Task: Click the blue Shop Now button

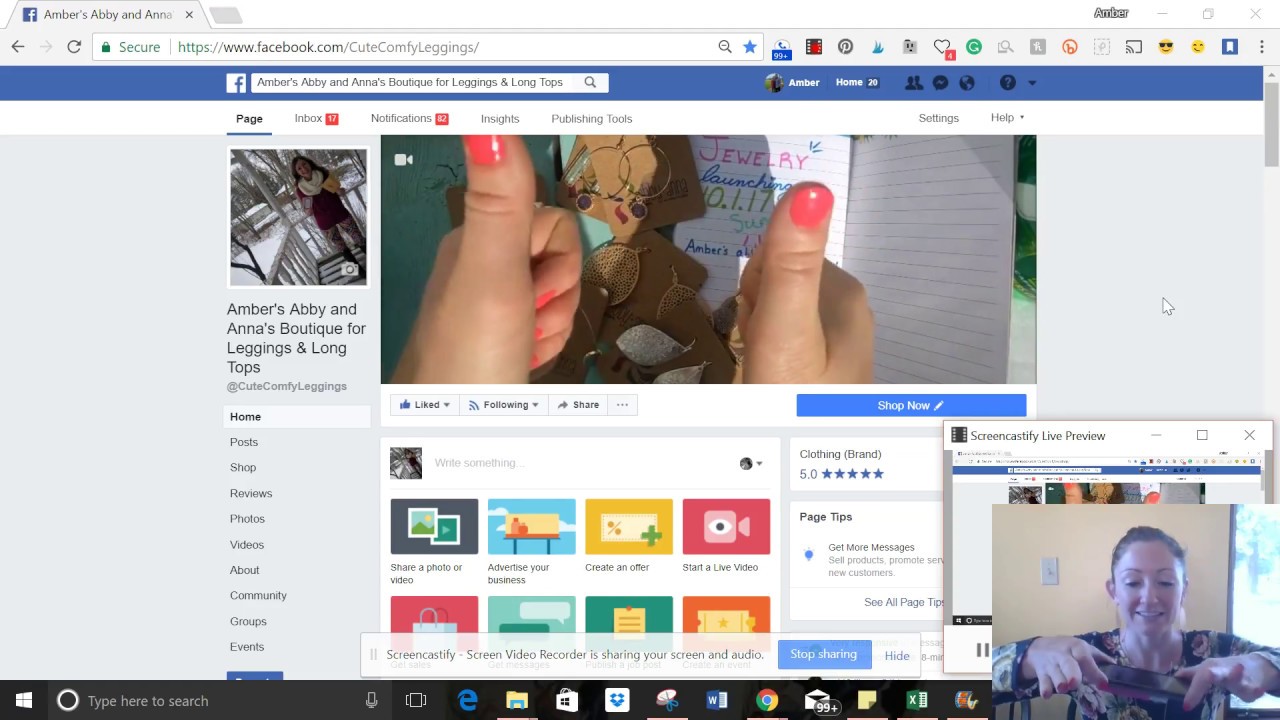Action: coord(911,405)
